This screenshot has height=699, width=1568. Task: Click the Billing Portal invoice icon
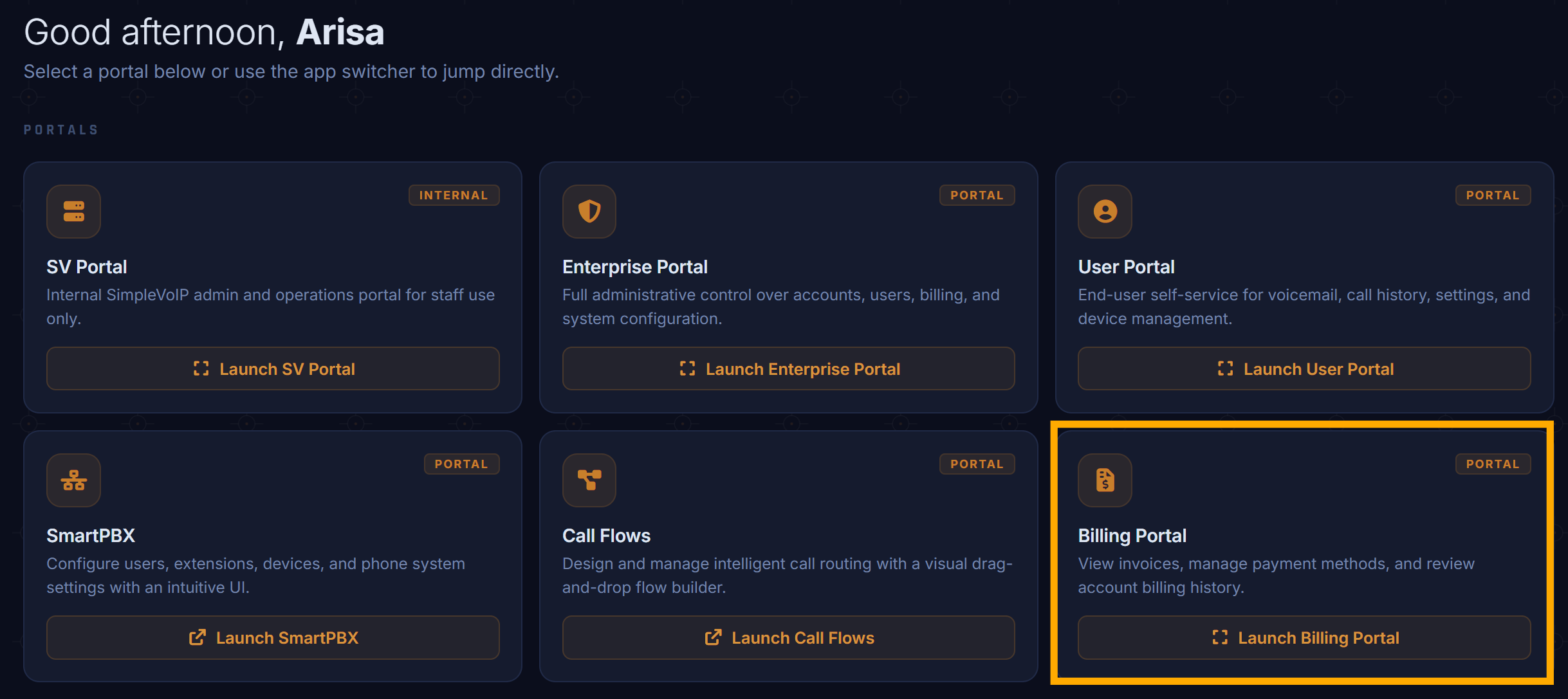pyautogui.click(x=1105, y=480)
